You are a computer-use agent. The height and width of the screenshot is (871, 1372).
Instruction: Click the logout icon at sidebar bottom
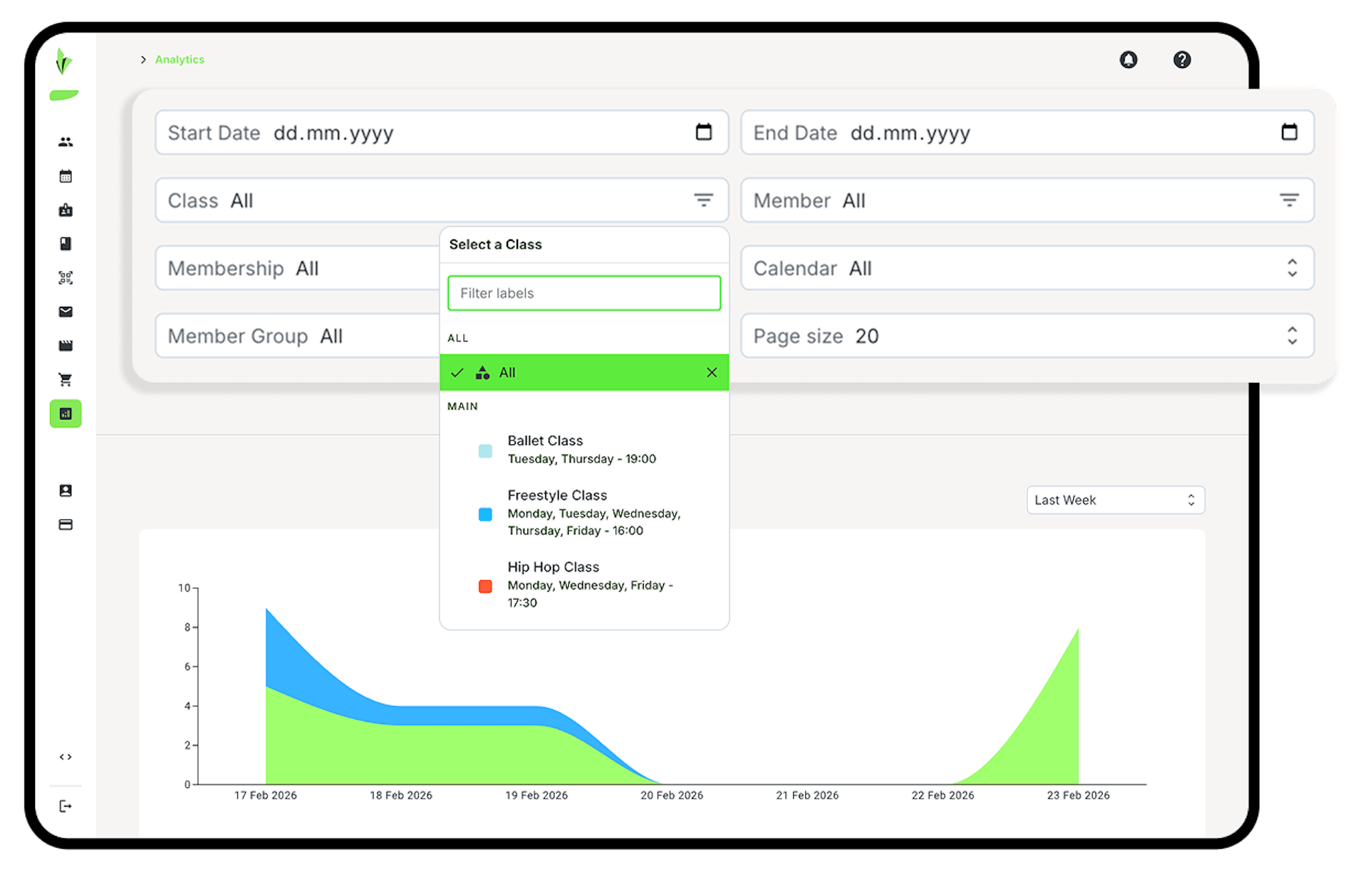coord(65,806)
